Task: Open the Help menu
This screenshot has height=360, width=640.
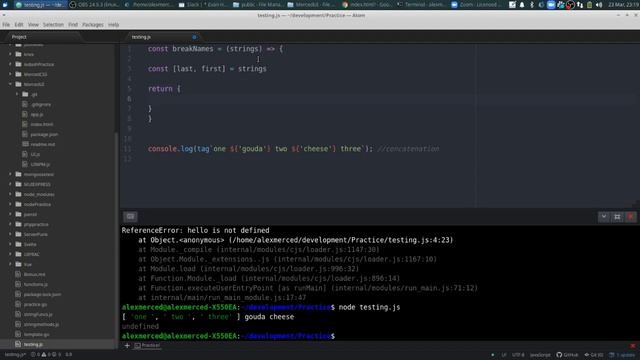Action: [113, 25]
